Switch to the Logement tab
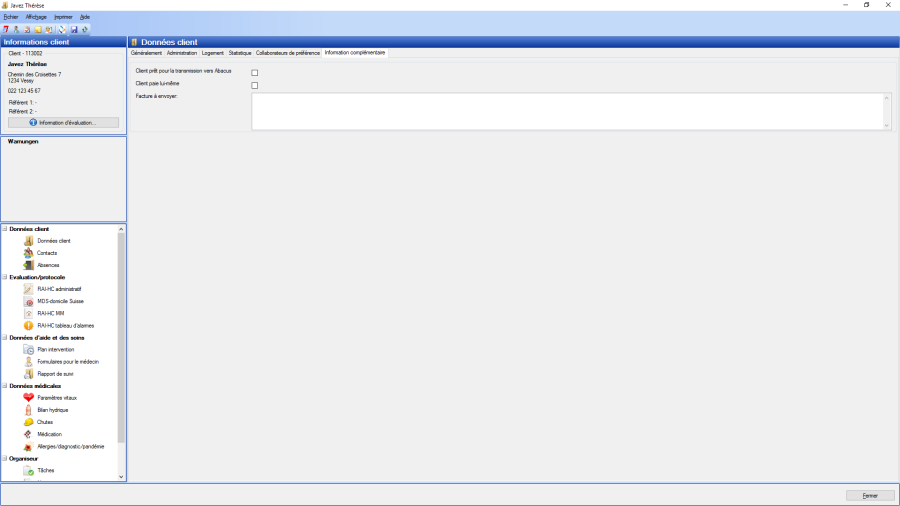This screenshot has height=506, width=900. [212, 53]
